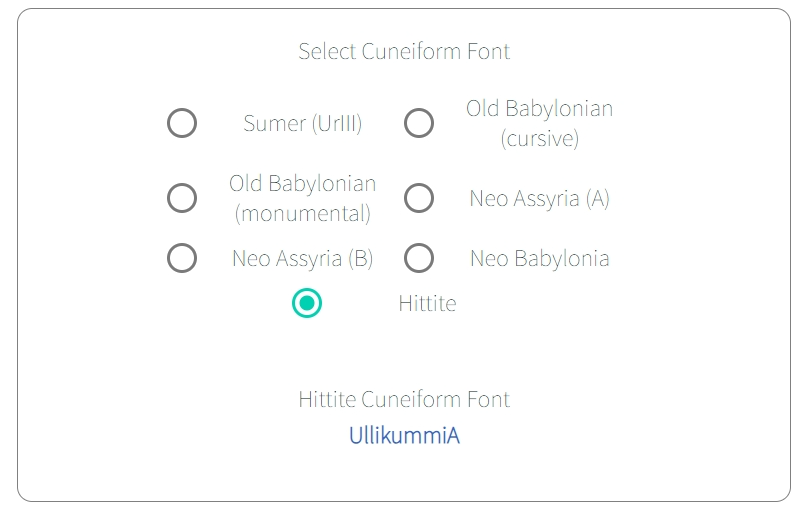The height and width of the screenshot is (513, 807).
Task: Click the 'Sumer (UrIII)' label text
Action: click(x=302, y=124)
